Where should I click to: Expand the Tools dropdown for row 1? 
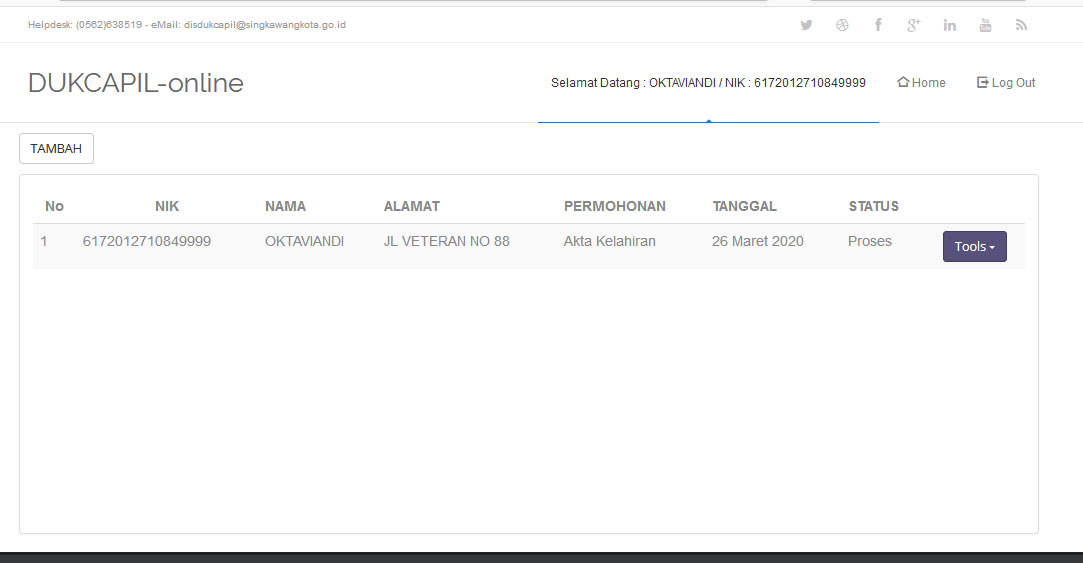click(x=974, y=247)
